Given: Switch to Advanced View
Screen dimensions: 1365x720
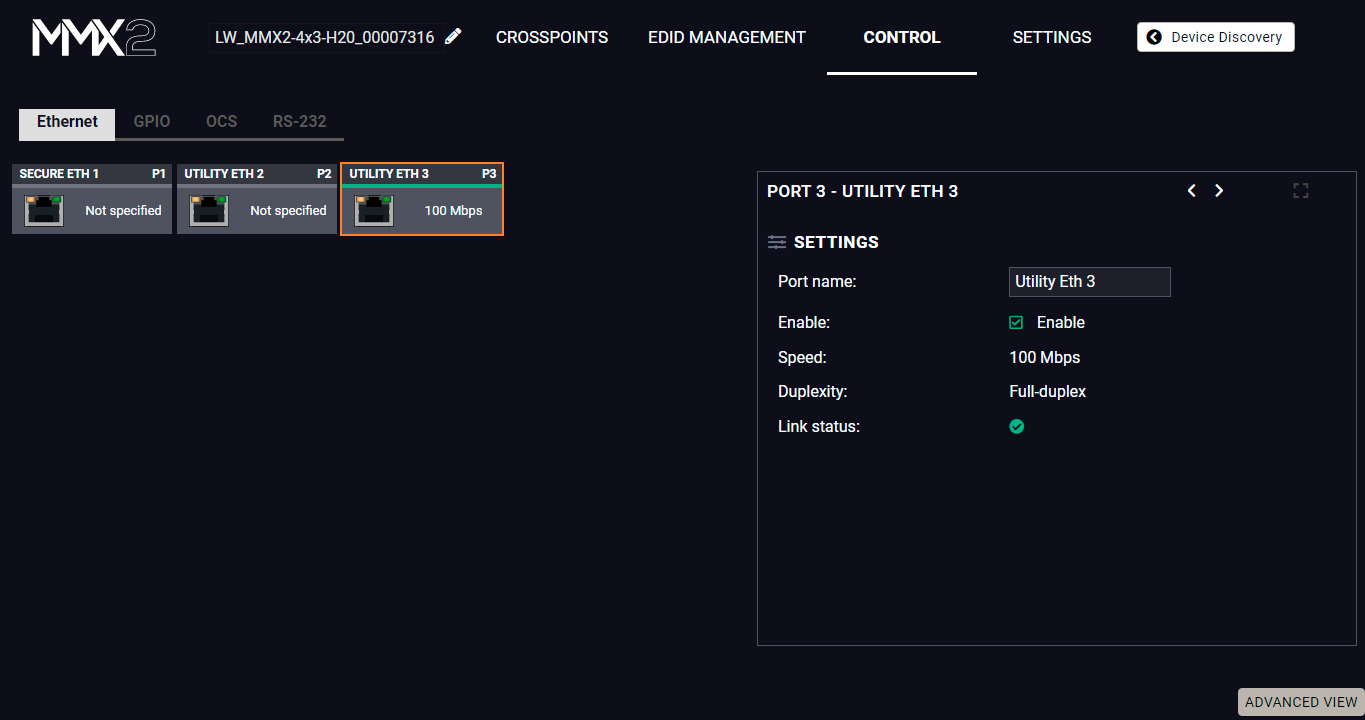Looking at the screenshot, I should coord(1301,702).
